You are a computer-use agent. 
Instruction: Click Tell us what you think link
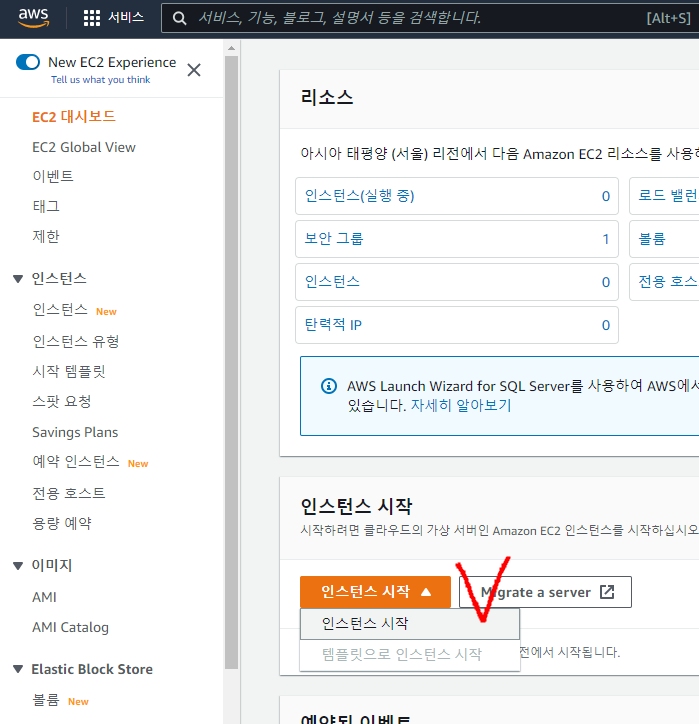[100, 79]
